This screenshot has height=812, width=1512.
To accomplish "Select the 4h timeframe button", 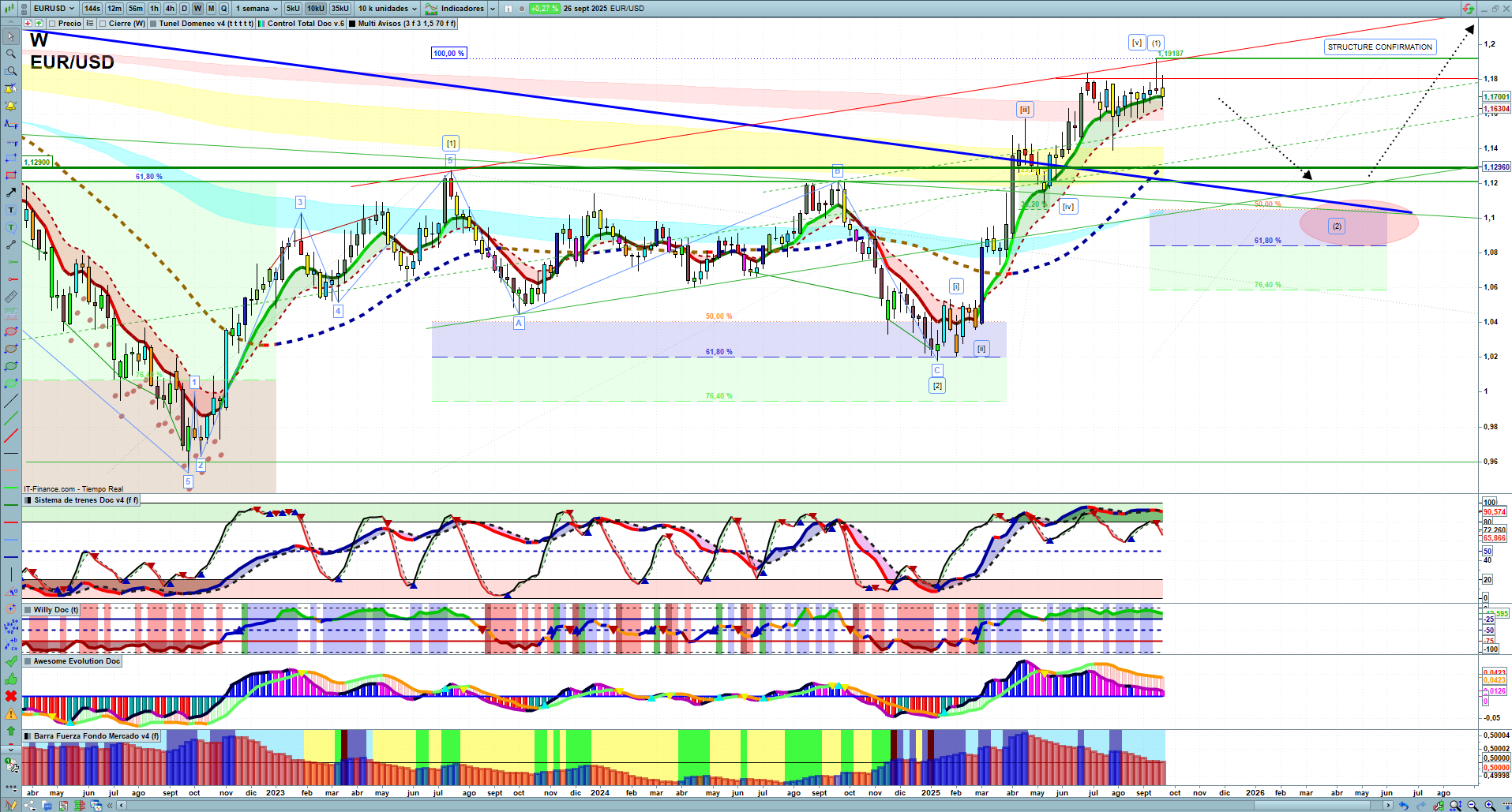I will (170, 9).
